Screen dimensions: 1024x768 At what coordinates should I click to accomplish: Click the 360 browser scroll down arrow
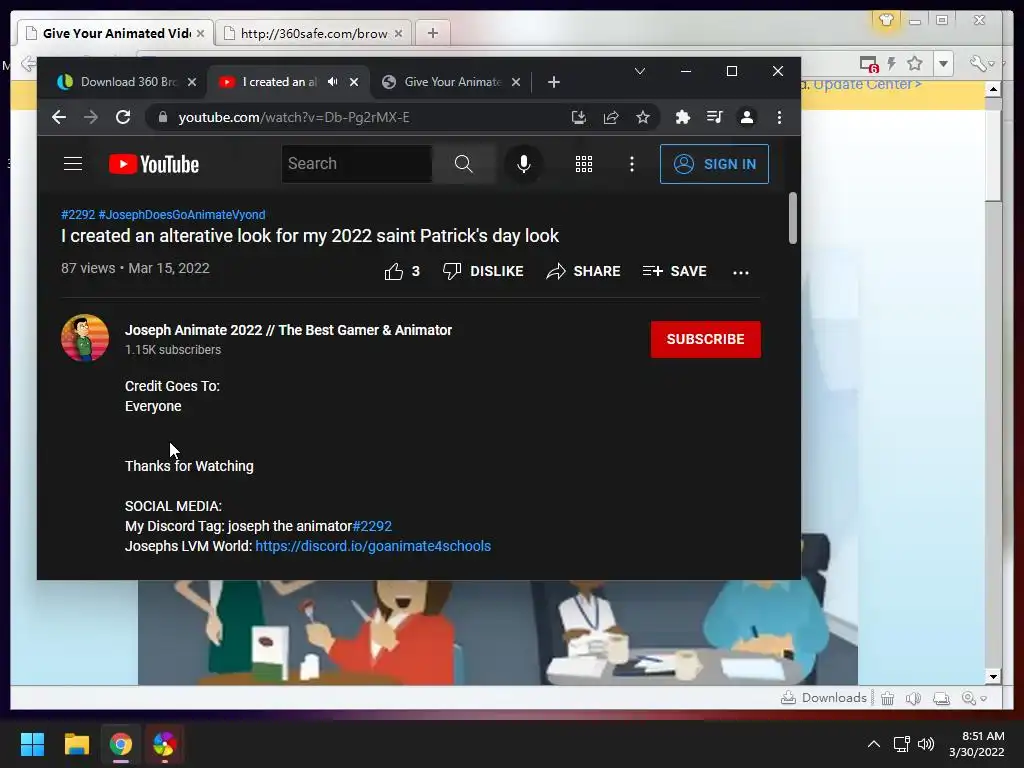click(993, 677)
